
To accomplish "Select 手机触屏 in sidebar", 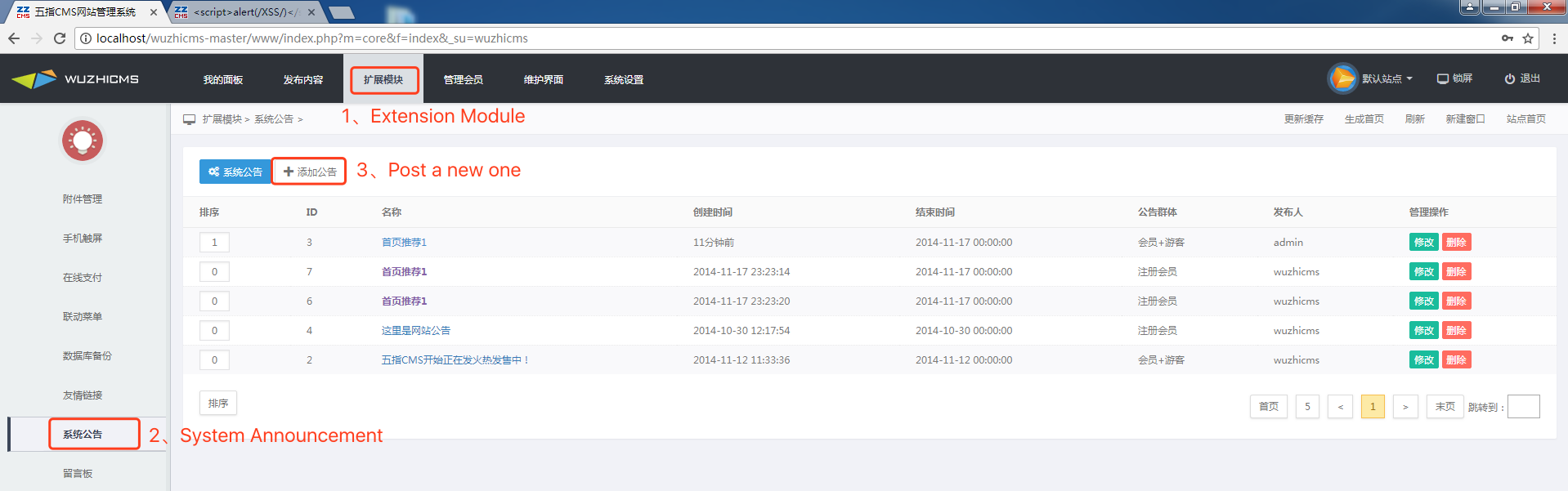I will click(x=83, y=239).
